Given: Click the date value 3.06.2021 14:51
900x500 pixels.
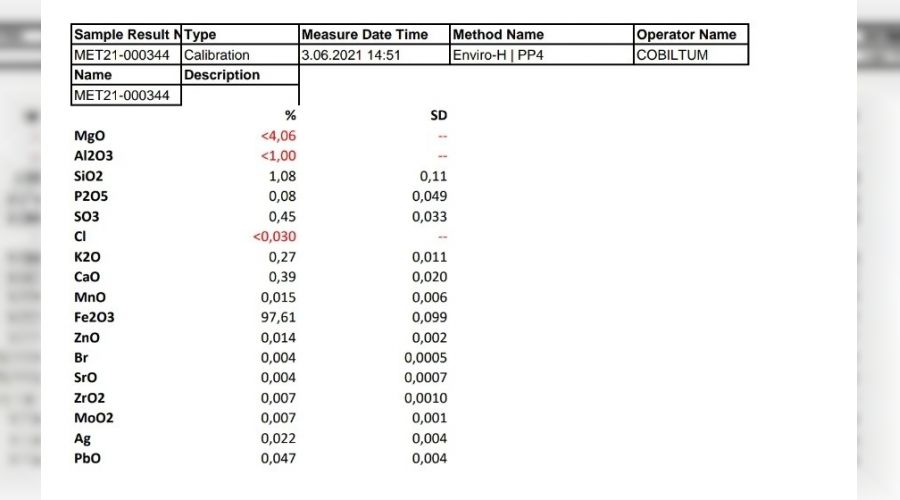Looking at the screenshot, I should [374, 55].
